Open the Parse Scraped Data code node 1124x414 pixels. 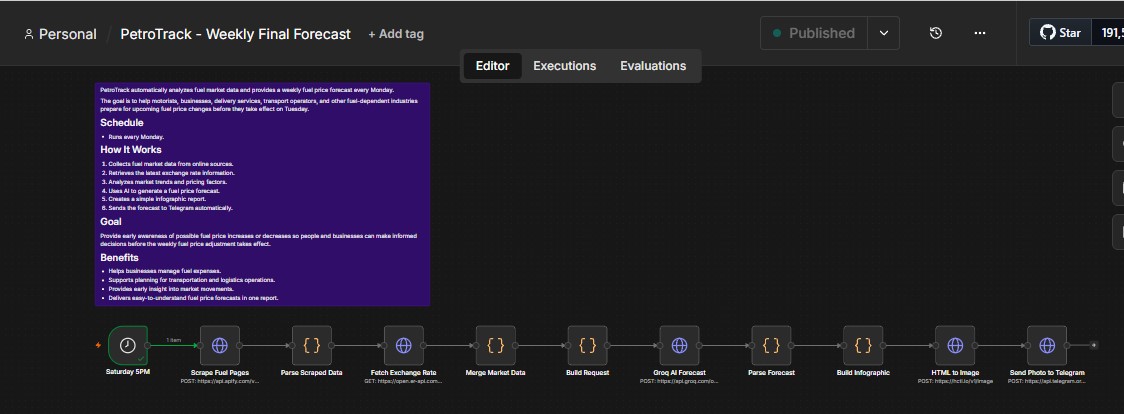(x=311, y=345)
